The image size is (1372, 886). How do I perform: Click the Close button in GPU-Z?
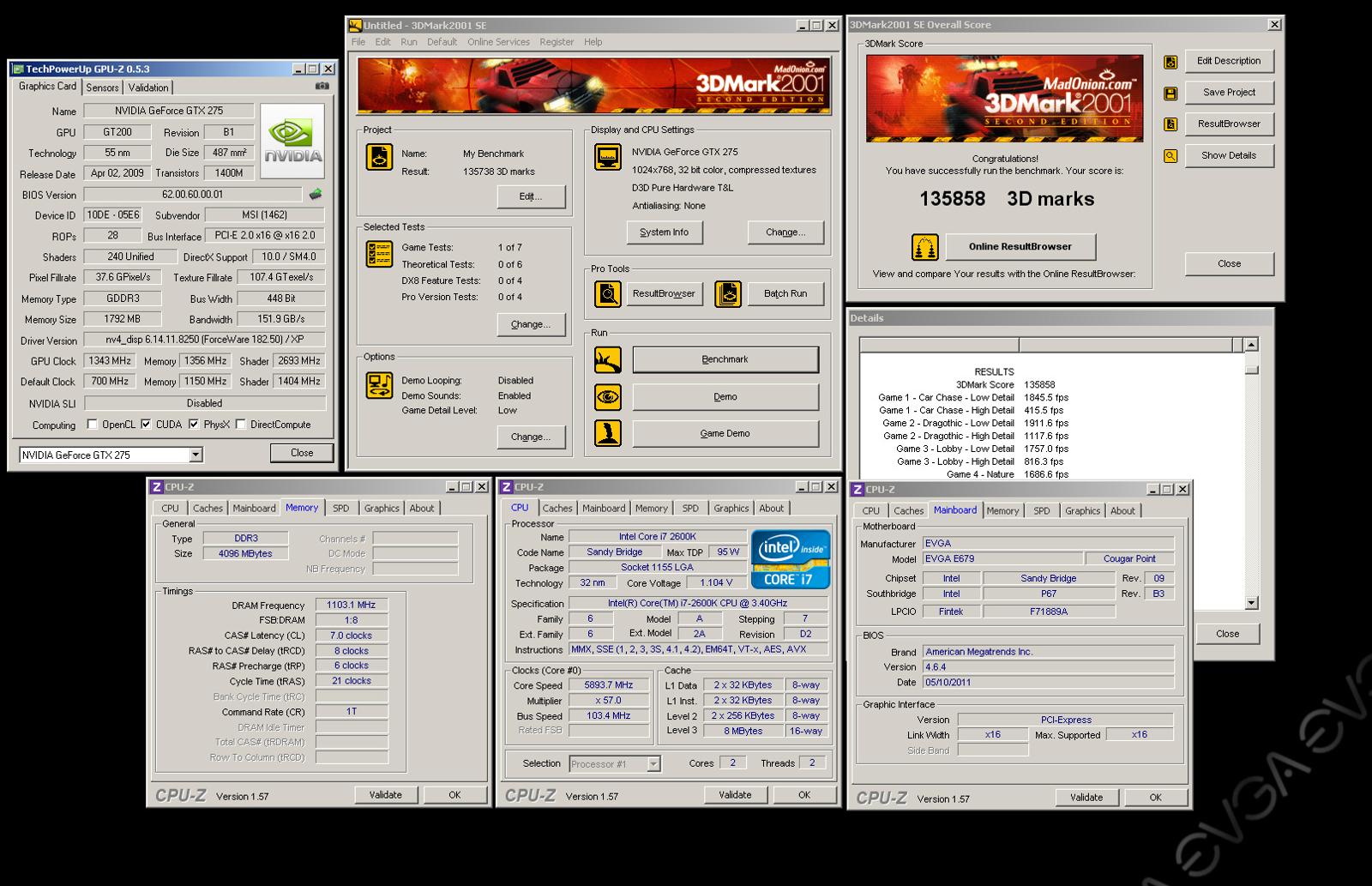point(302,453)
